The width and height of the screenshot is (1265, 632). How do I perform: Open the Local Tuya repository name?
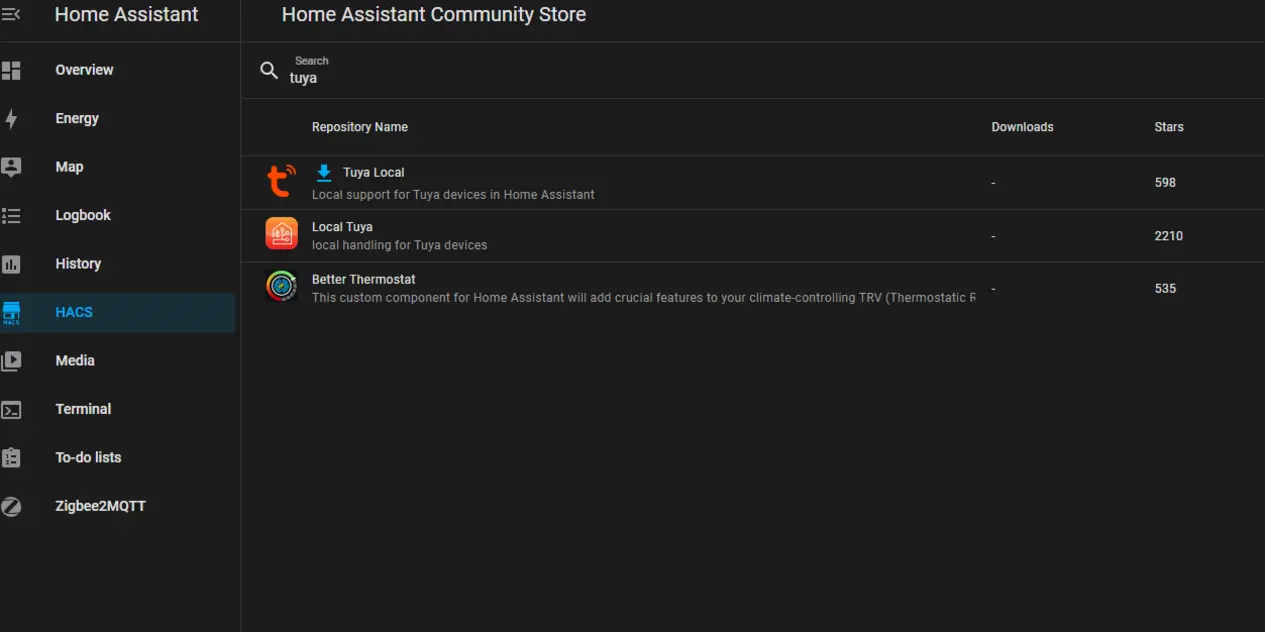click(x=342, y=227)
